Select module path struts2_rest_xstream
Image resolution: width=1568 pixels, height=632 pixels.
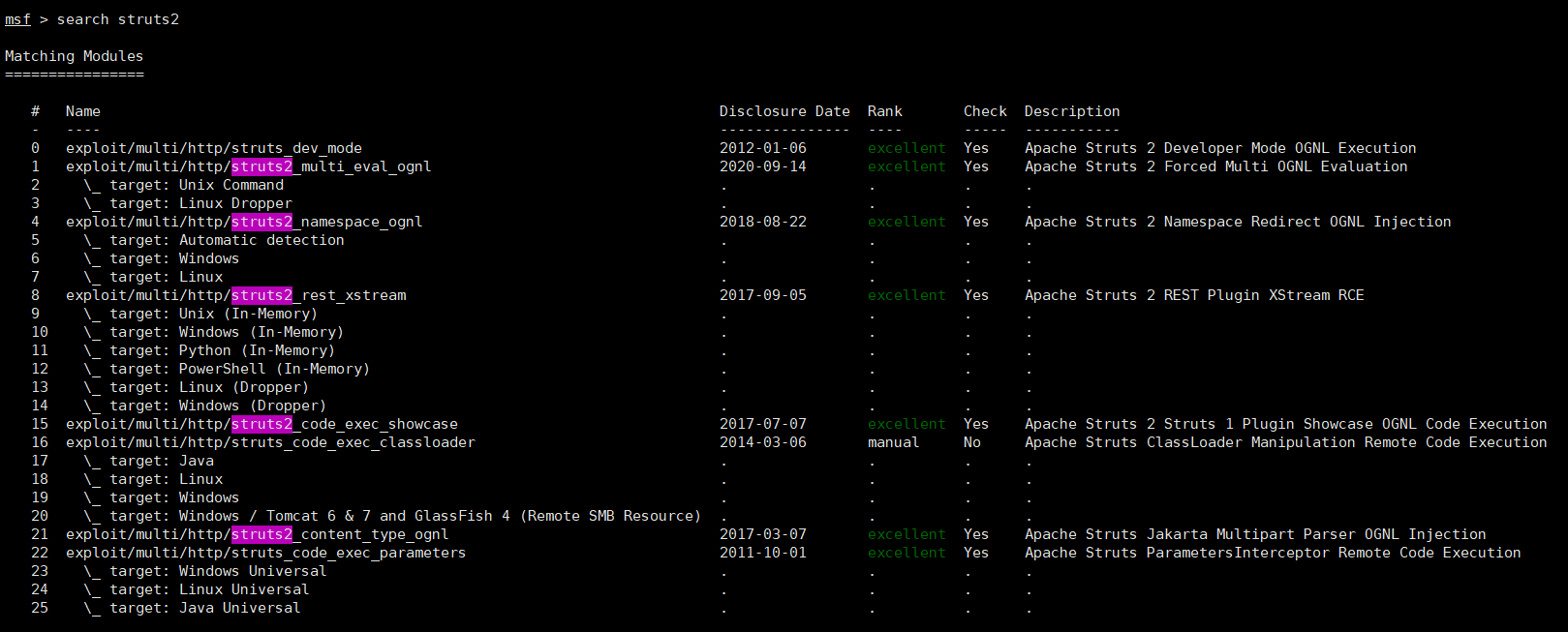(x=236, y=295)
